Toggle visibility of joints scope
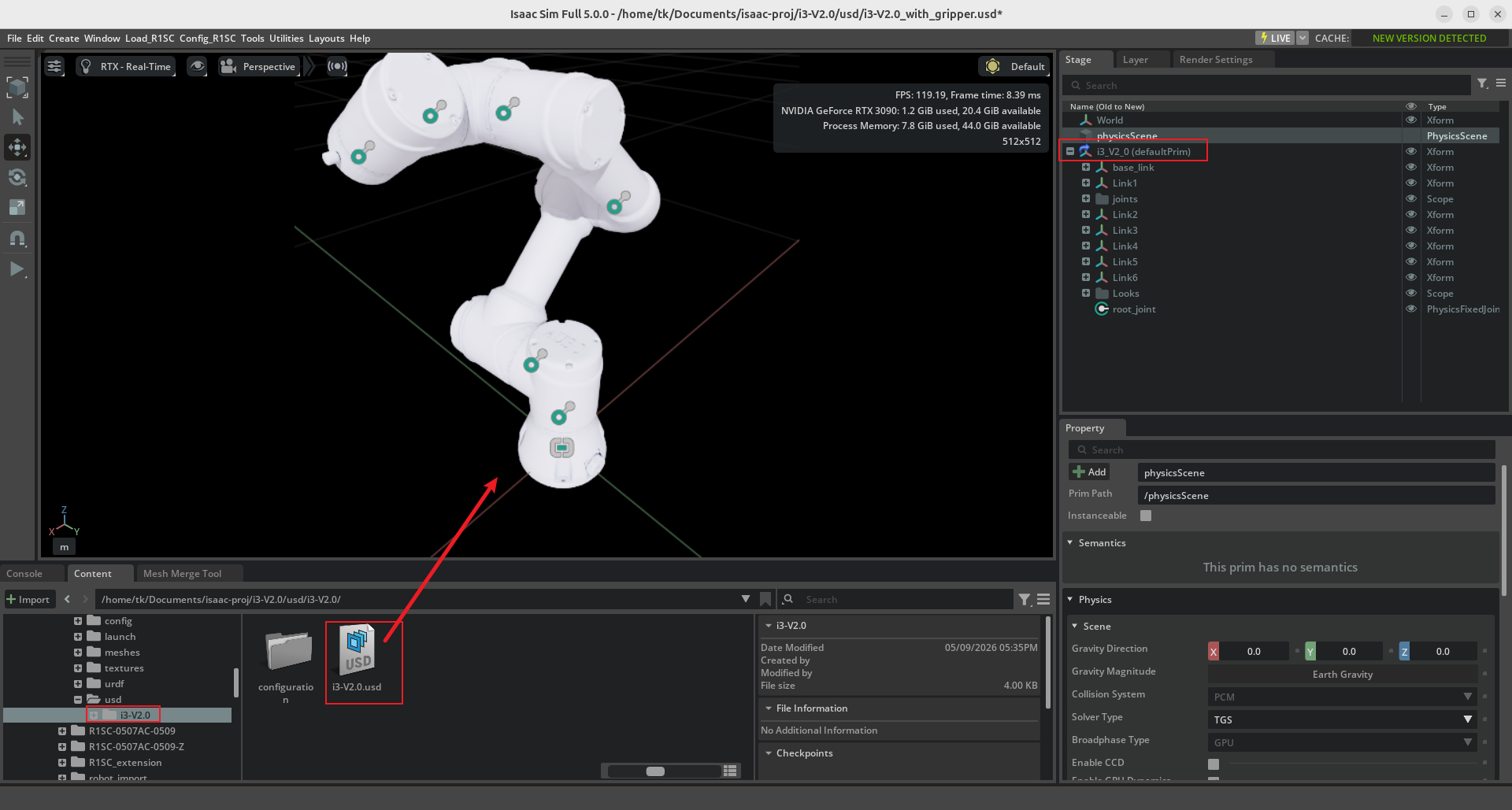 1411,198
